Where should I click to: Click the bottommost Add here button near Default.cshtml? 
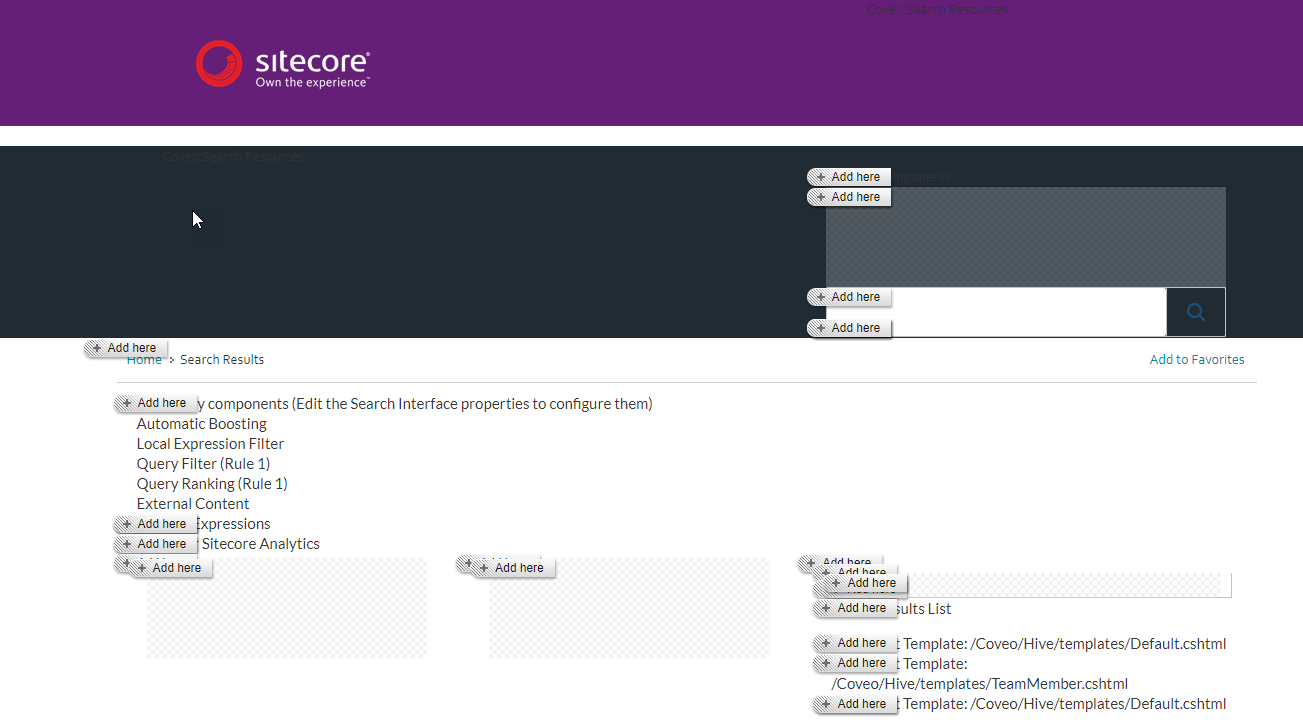(854, 704)
